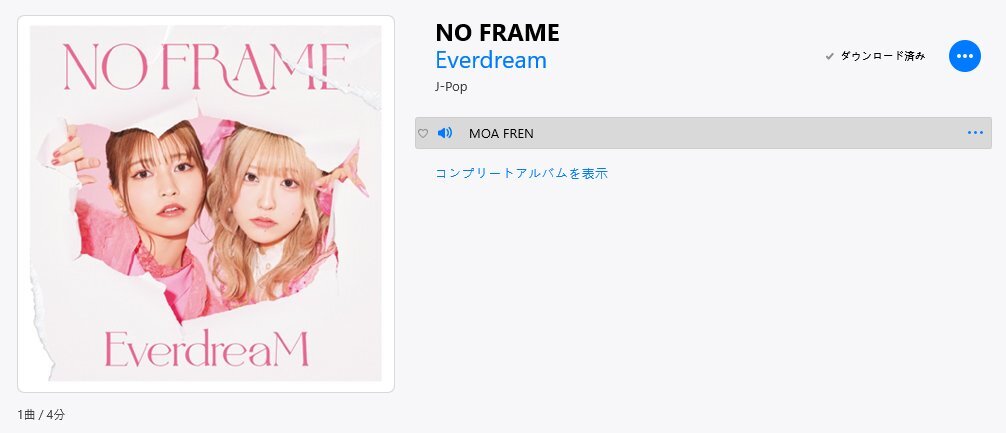The image size is (1006, 433).
Task: Click the 1曲 / 4分 summary text
Action: pyautogui.click(x=41, y=414)
